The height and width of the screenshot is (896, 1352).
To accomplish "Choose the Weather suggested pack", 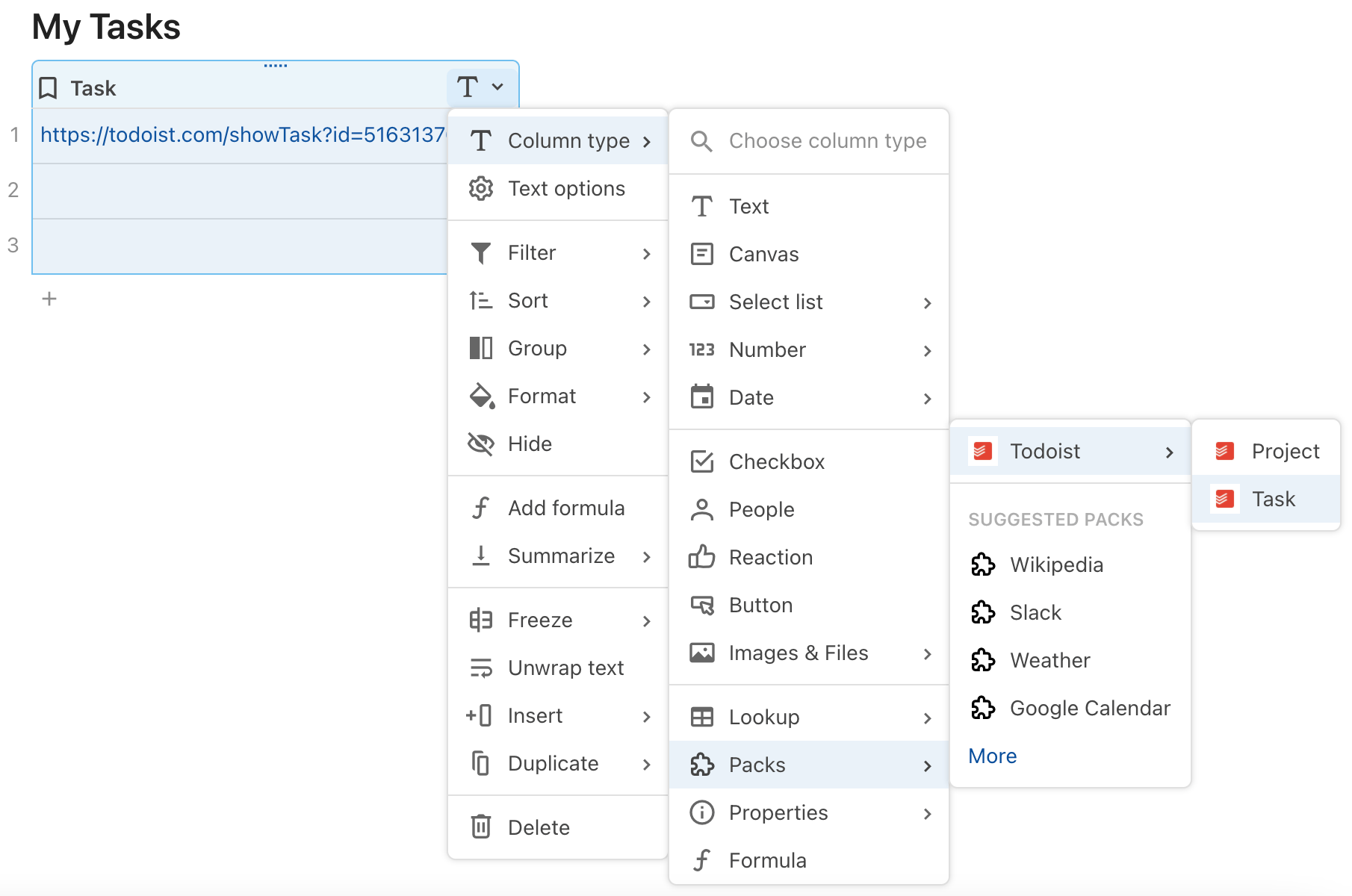I will pyautogui.click(x=1070, y=660).
